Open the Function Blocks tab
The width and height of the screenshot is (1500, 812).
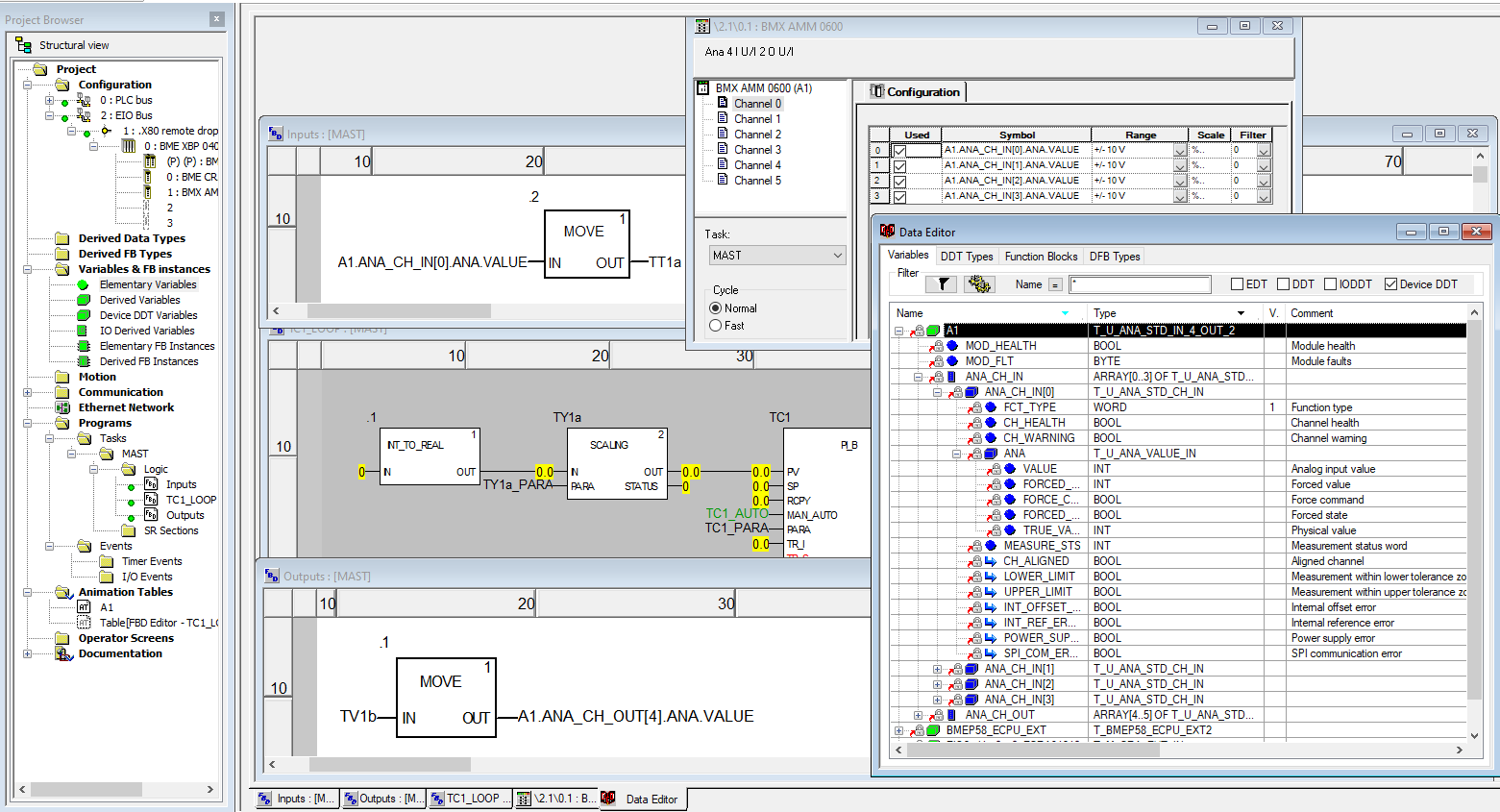point(1041,257)
